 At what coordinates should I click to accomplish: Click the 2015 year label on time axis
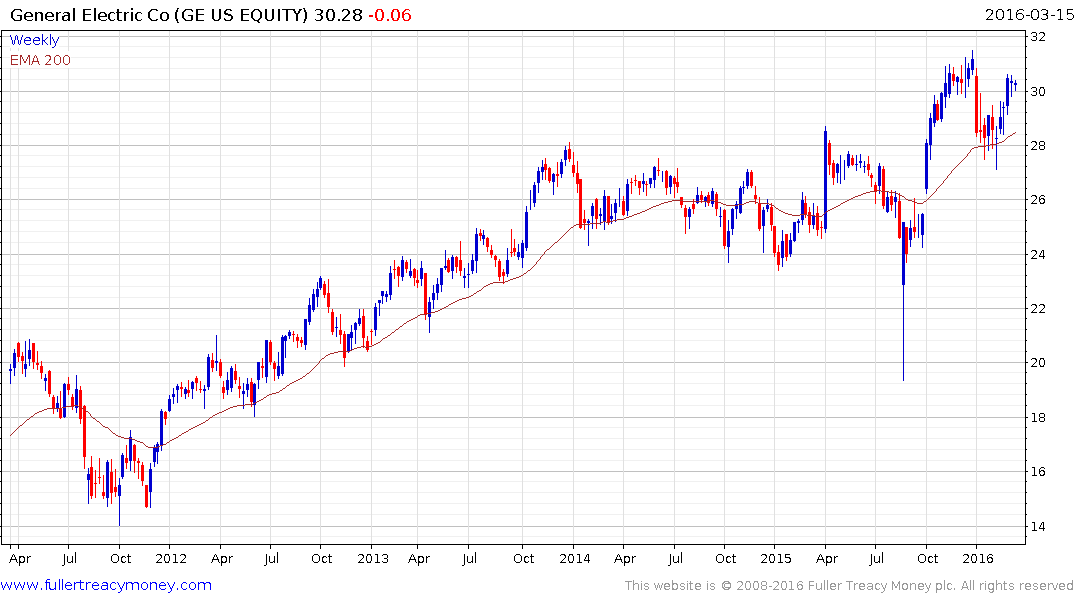[775, 558]
